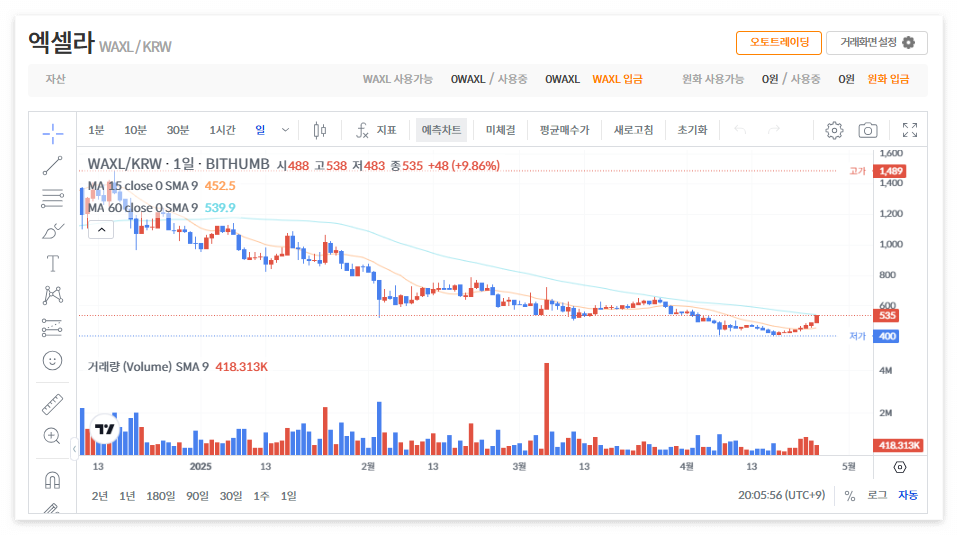Open time axis settings icon
The width and height of the screenshot is (958, 535).
click(899, 467)
